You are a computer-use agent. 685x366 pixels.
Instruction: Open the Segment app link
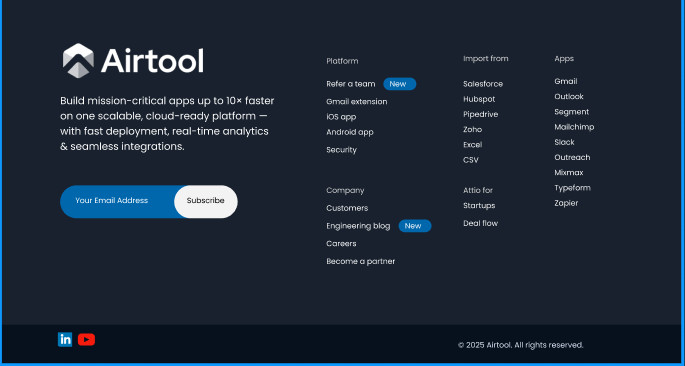pyautogui.click(x=571, y=112)
